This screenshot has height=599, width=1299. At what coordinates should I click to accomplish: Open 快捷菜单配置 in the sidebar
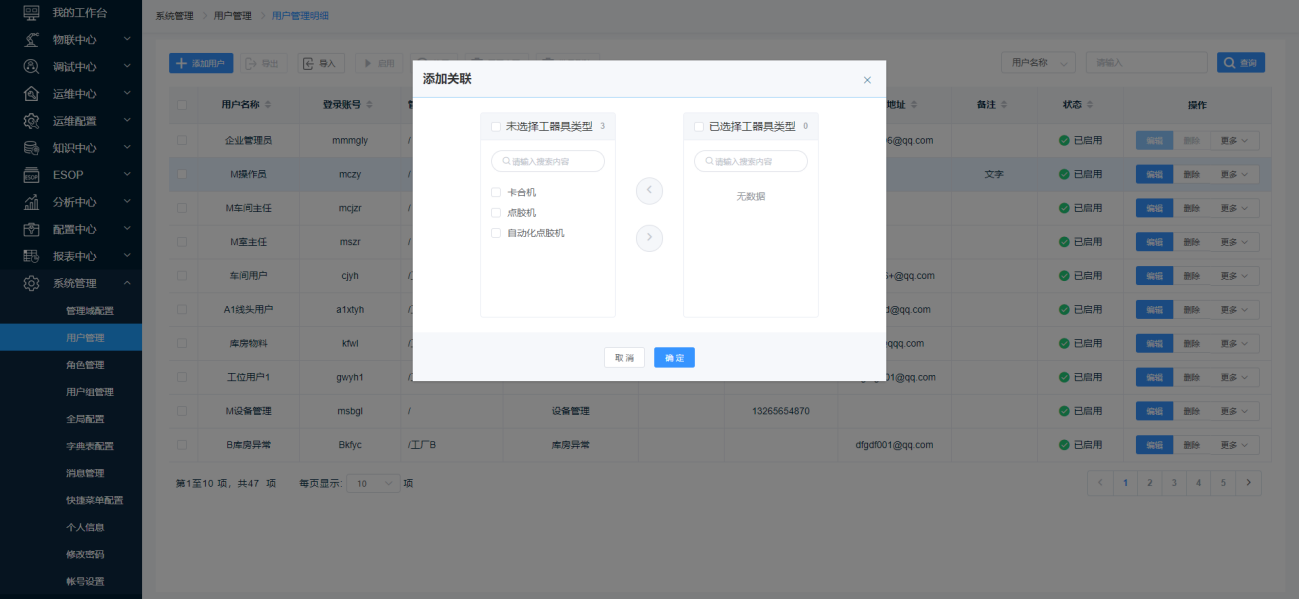pyautogui.click(x=94, y=500)
